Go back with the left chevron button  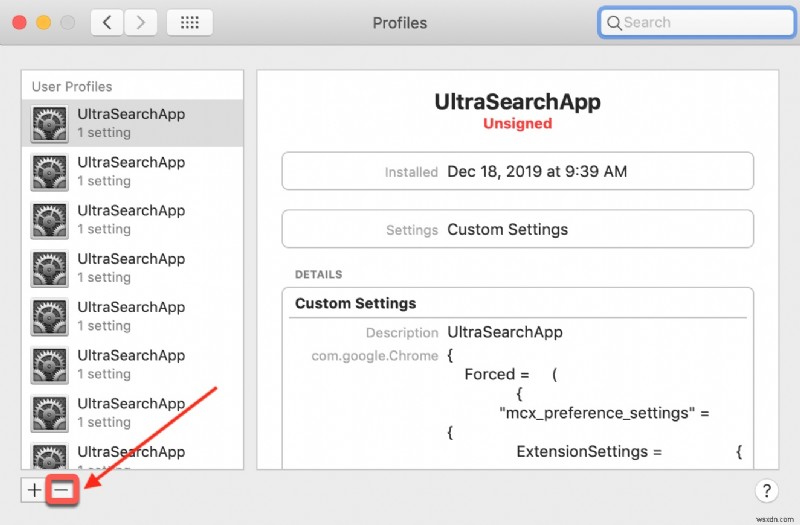pyautogui.click(x=107, y=22)
